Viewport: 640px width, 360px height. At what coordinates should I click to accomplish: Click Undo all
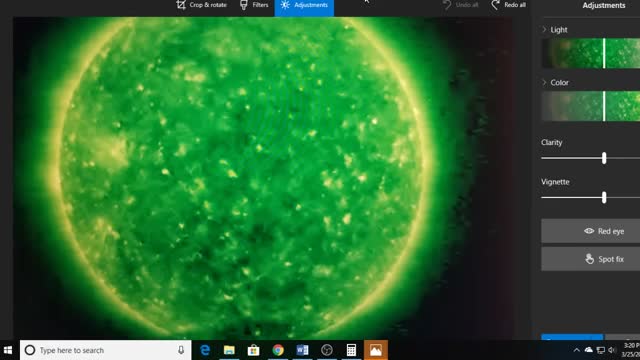coord(461,5)
